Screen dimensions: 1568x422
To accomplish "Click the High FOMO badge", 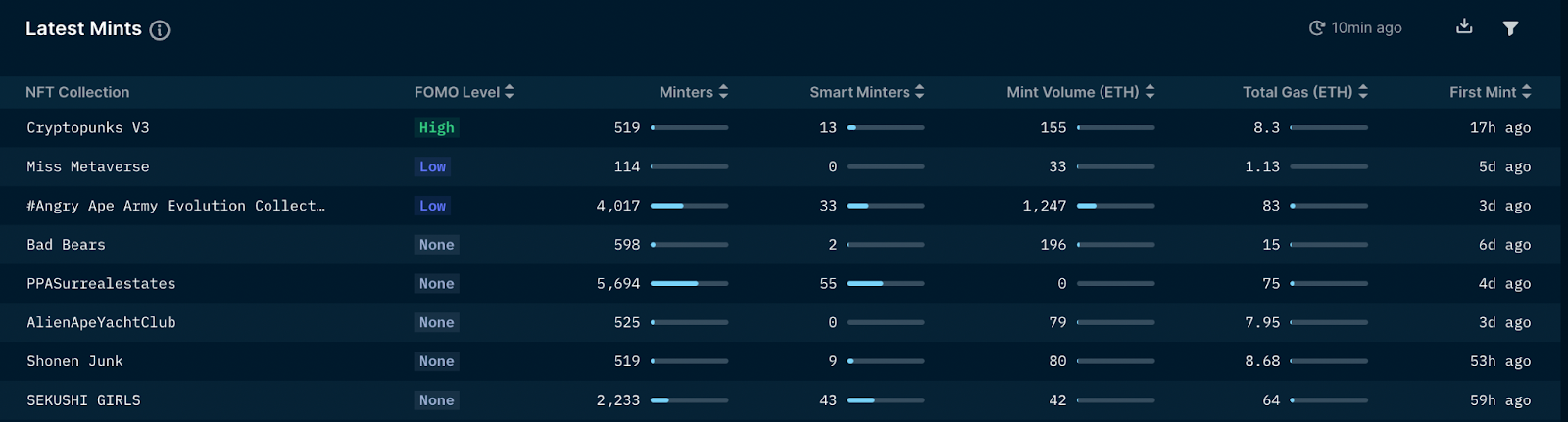I will (436, 128).
